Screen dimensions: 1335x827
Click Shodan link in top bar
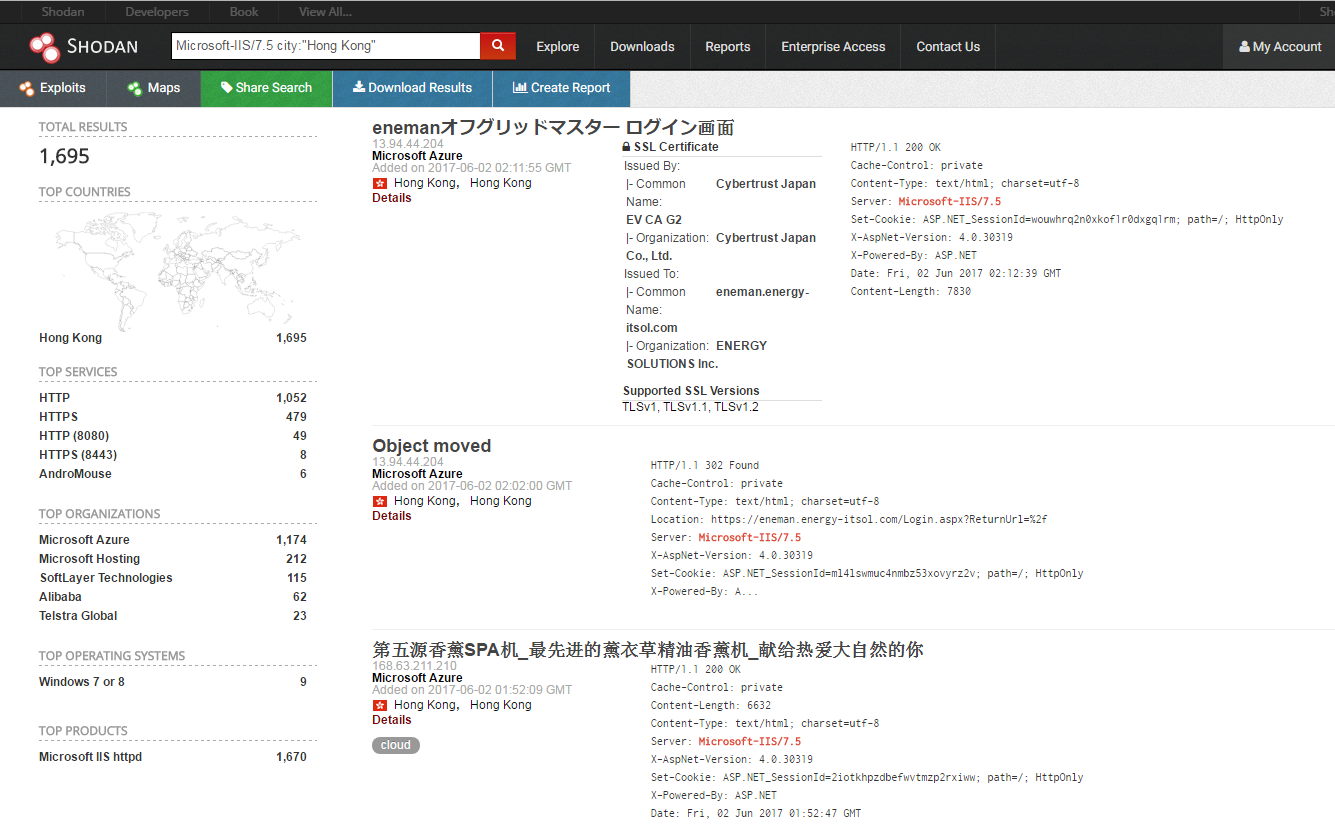(x=63, y=12)
